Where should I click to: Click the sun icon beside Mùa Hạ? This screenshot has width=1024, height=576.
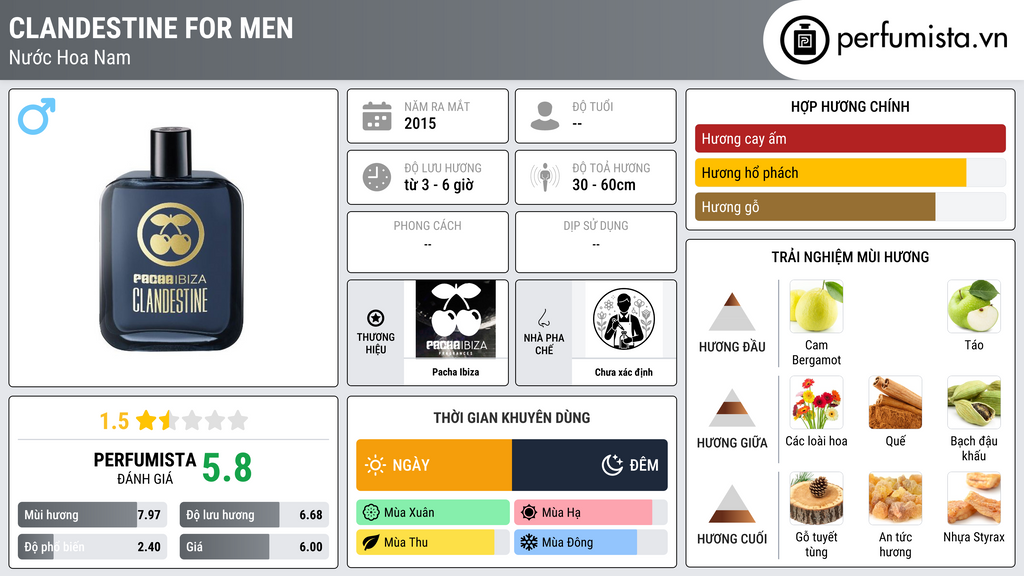[x=529, y=513]
